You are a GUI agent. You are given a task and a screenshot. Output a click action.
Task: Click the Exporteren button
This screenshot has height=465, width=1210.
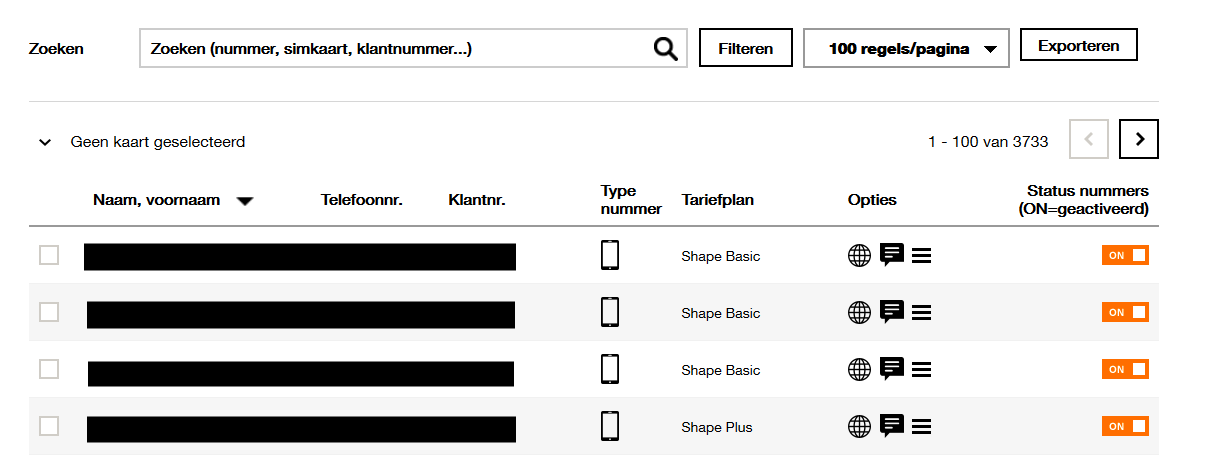(x=1078, y=45)
